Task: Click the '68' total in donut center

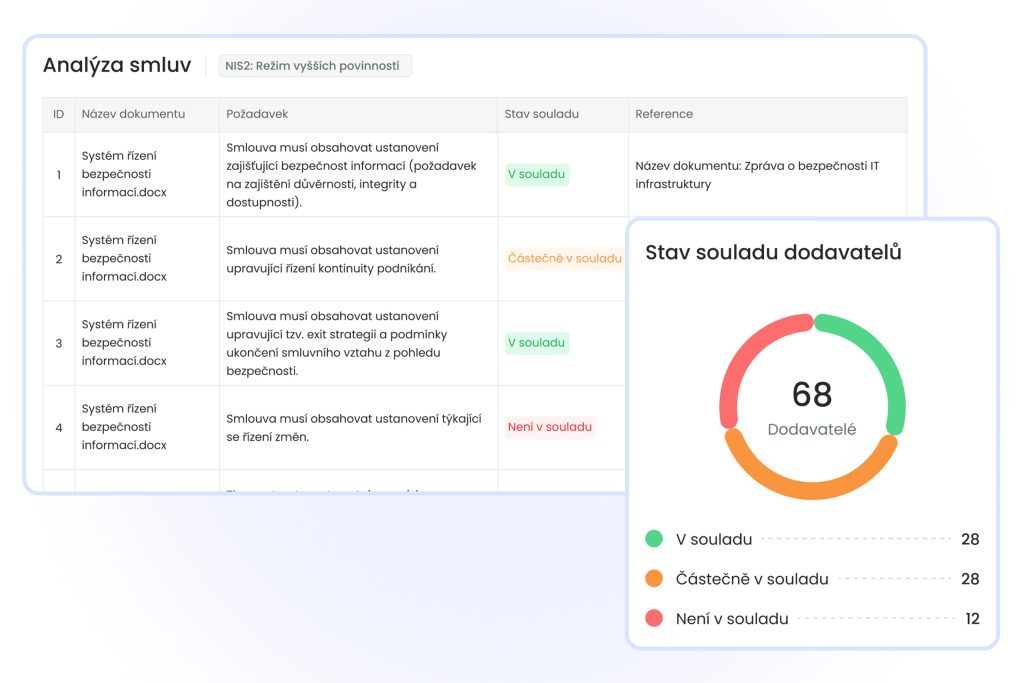Action: 812,394
